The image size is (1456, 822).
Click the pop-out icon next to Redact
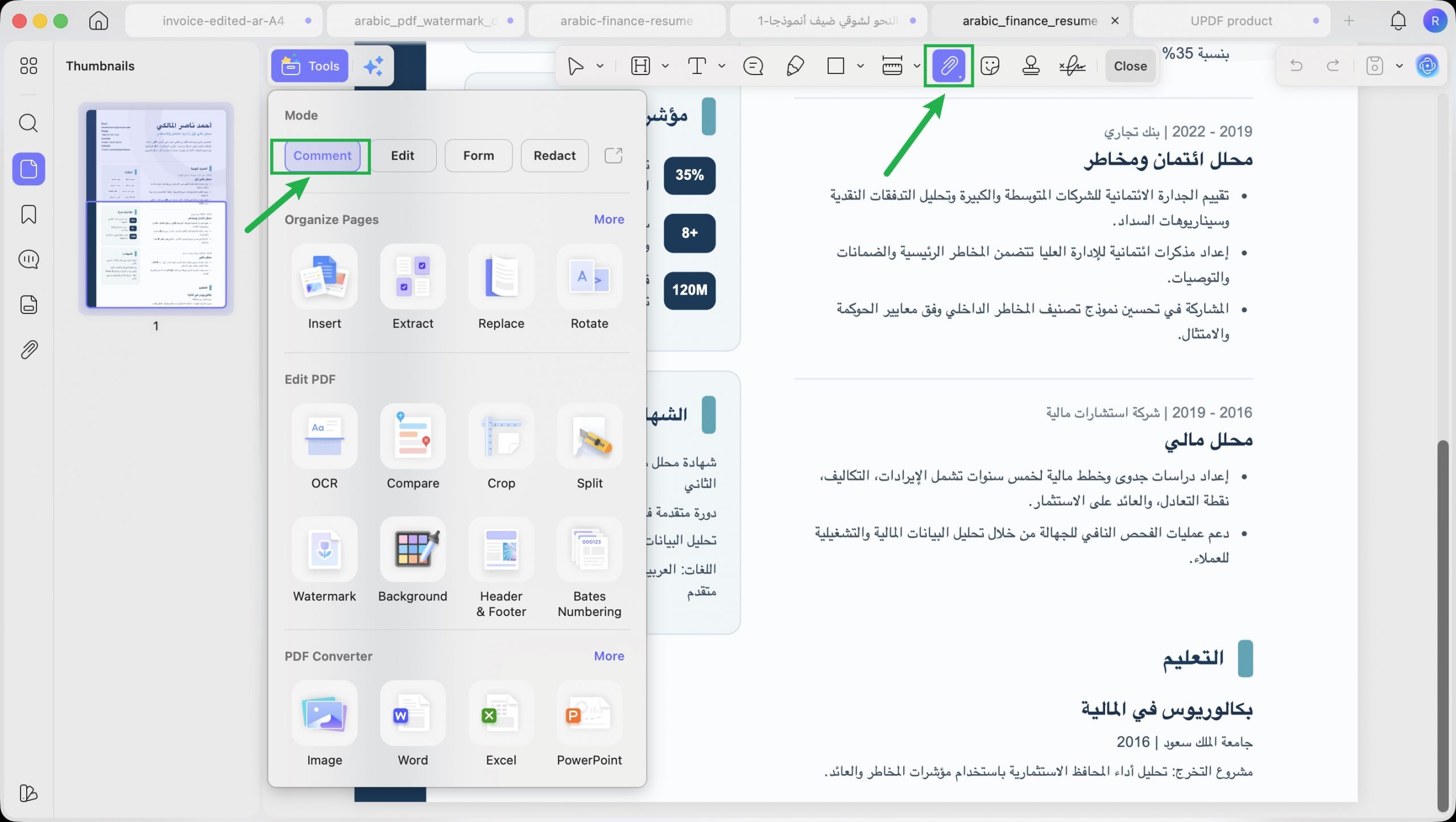613,155
